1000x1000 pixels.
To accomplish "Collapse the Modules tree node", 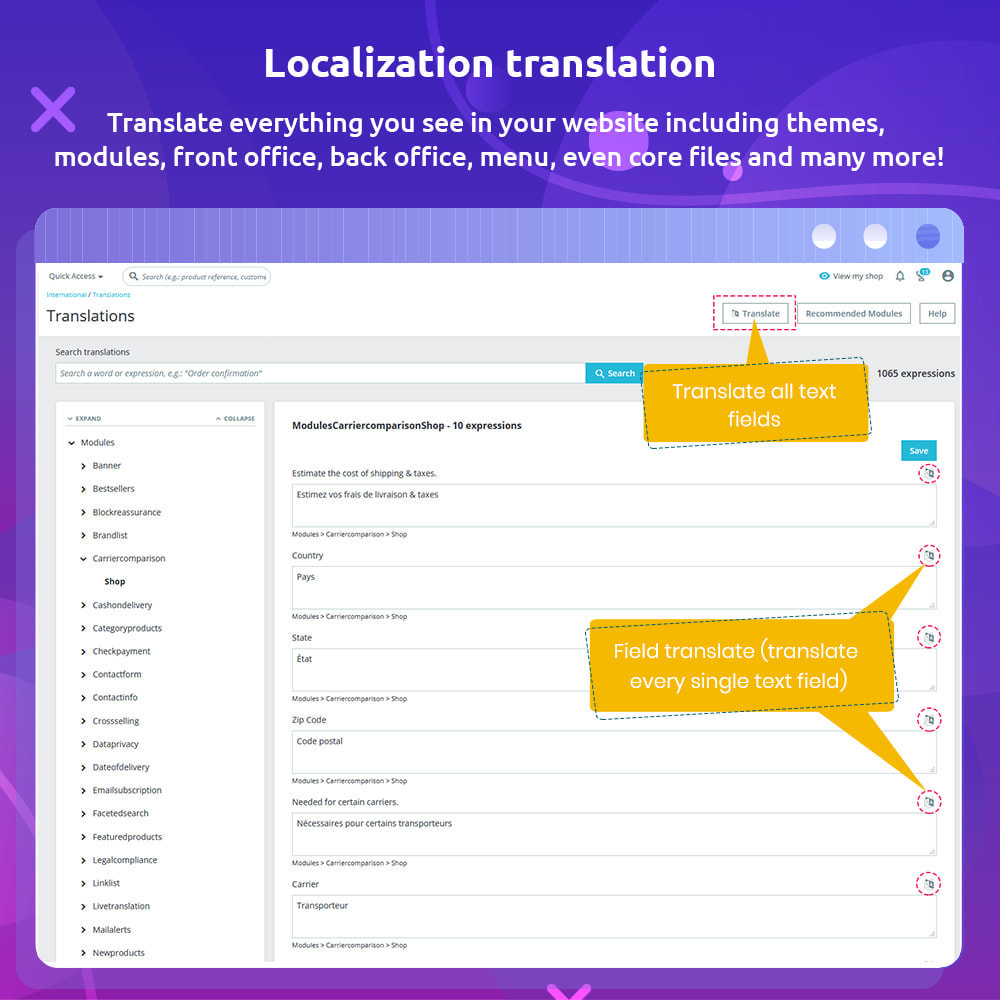I will 71,443.
